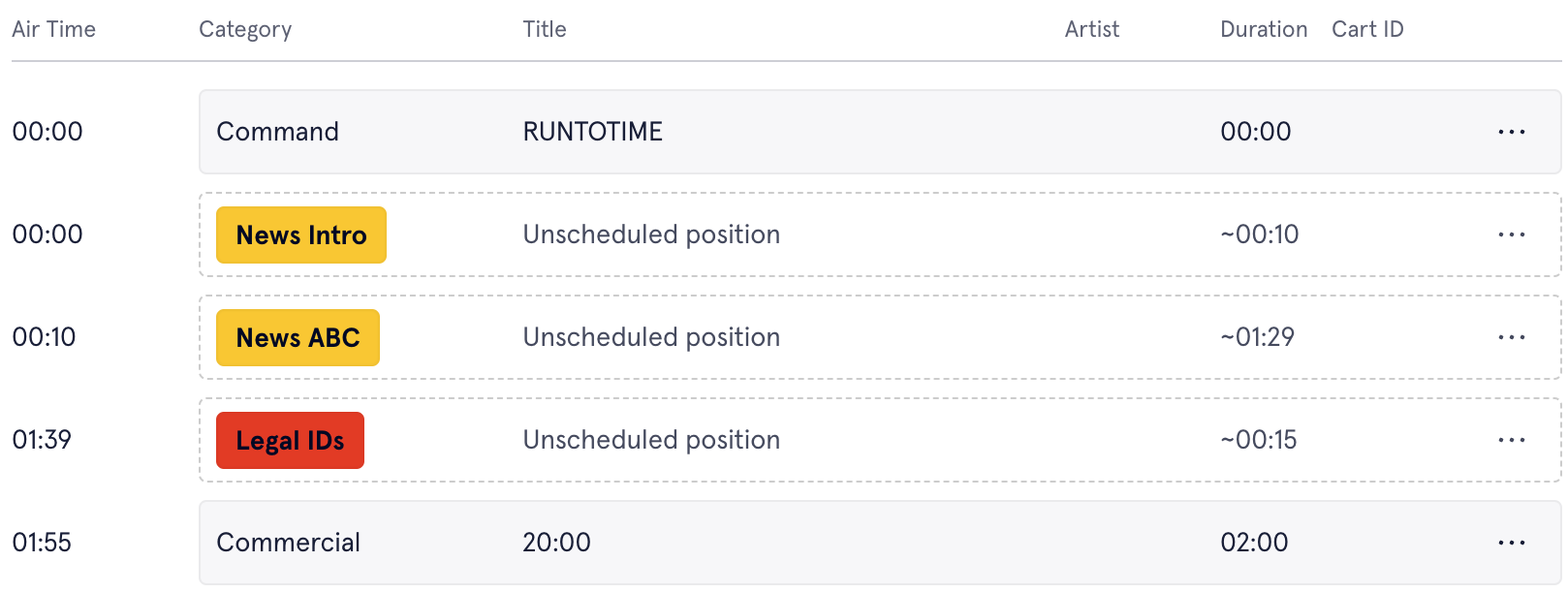Select the Cart ID column header
1568x593 pixels.
click(x=1367, y=29)
